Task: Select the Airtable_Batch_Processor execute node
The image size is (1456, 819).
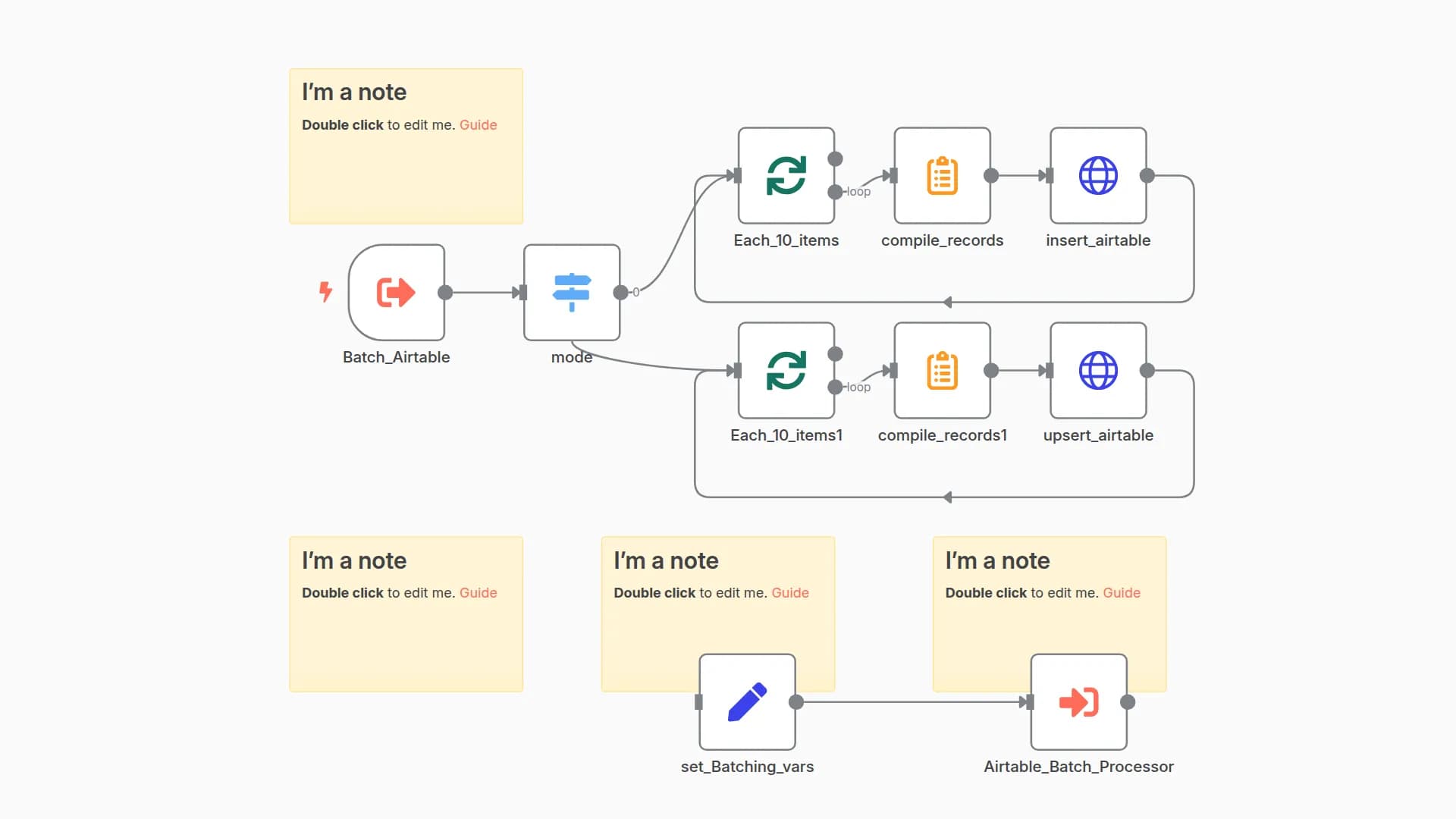Action: click(x=1078, y=702)
